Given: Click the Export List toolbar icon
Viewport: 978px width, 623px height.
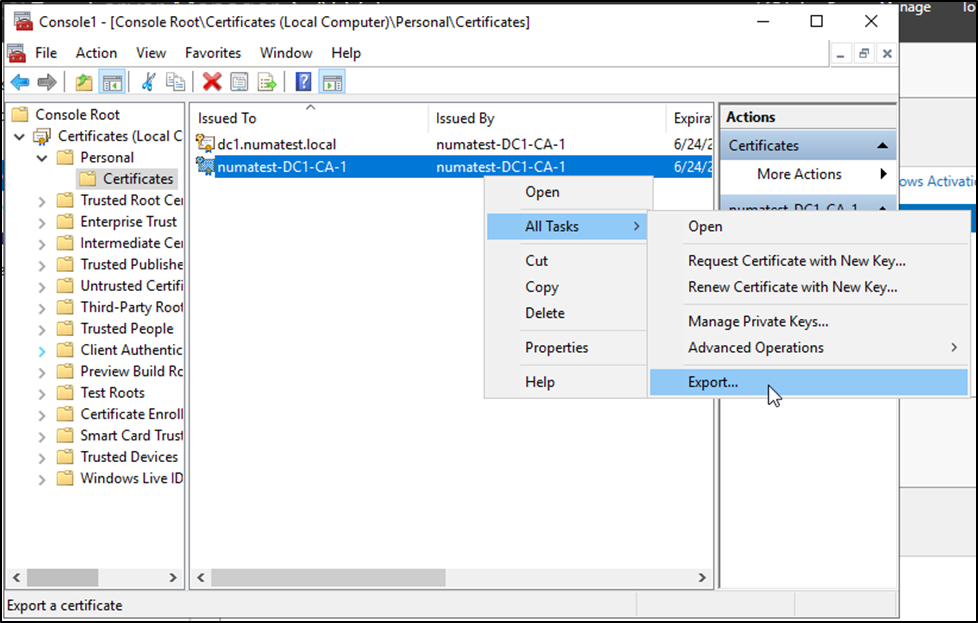Looking at the screenshot, I should [266, 82].
